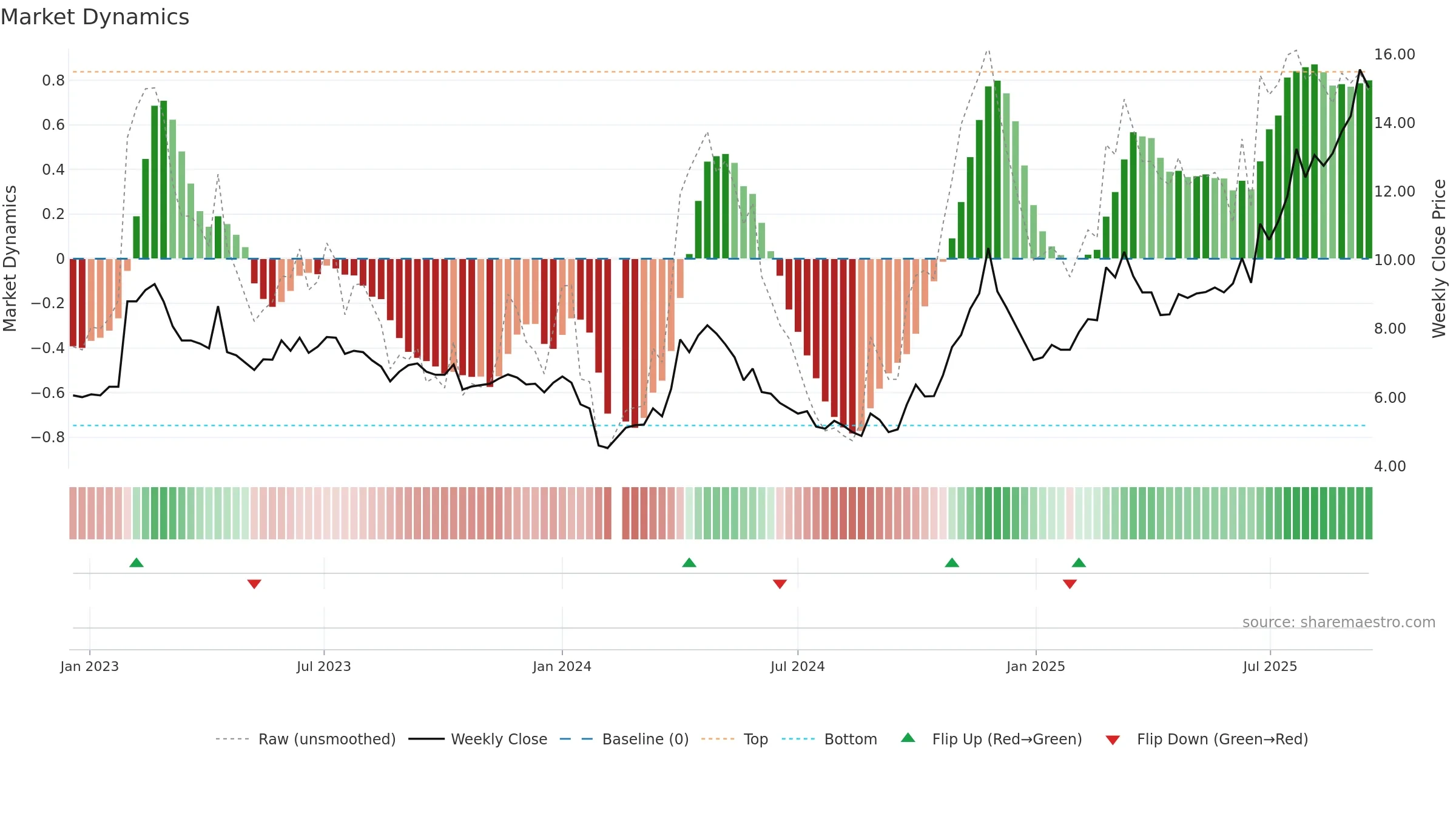Toggle the Flip Down (Green→Red) legend entry
The width and height of the screenshot is (1456, 819).
[1207, 739]
